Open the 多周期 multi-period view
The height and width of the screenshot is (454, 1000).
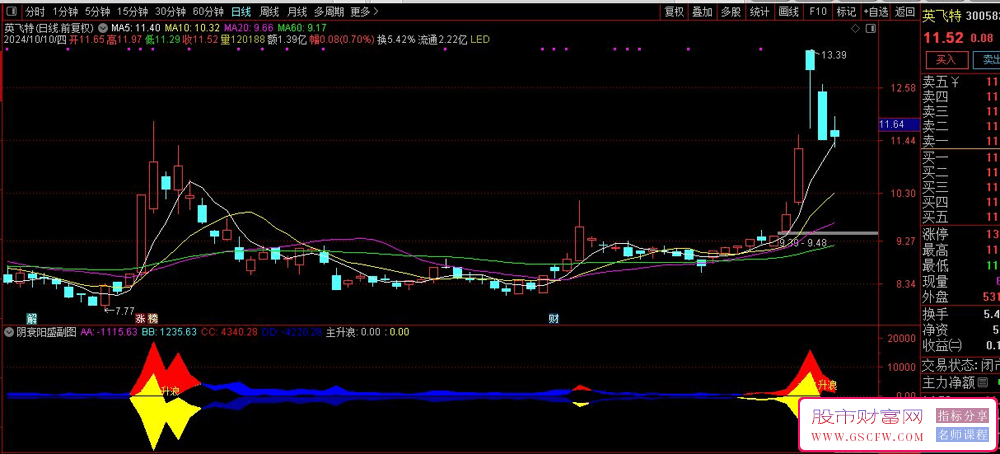point(328,11)
